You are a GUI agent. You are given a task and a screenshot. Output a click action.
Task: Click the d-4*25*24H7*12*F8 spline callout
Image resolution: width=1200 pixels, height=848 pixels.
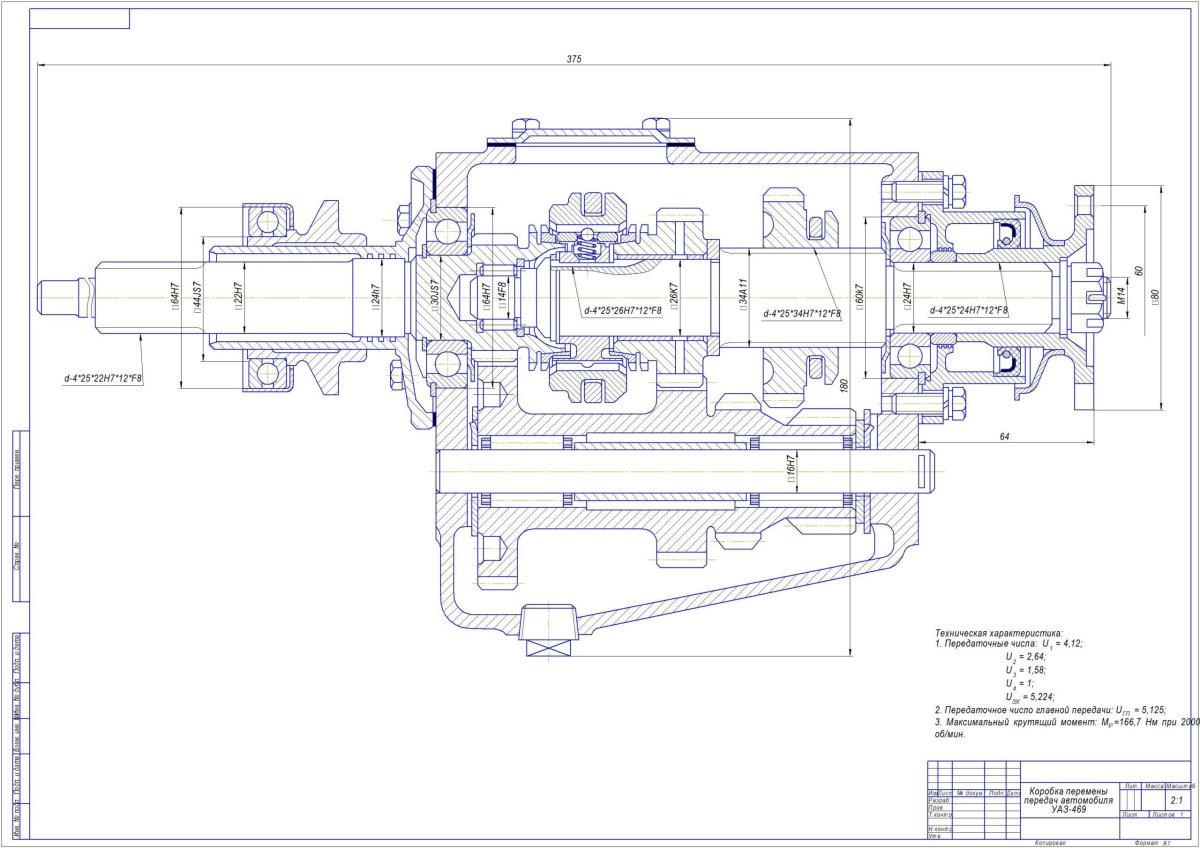click(x=968, y=311)
